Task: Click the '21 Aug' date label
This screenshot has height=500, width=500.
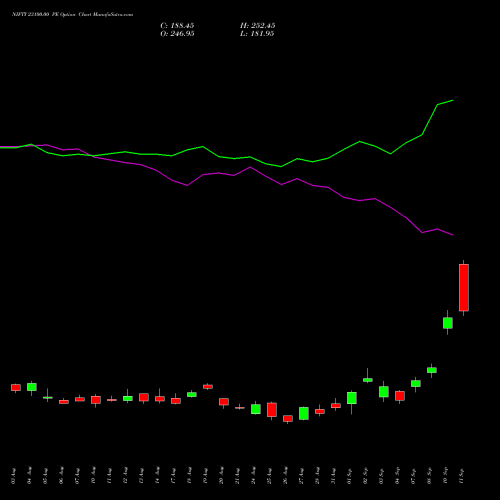Action: click(x=238, y=476)
